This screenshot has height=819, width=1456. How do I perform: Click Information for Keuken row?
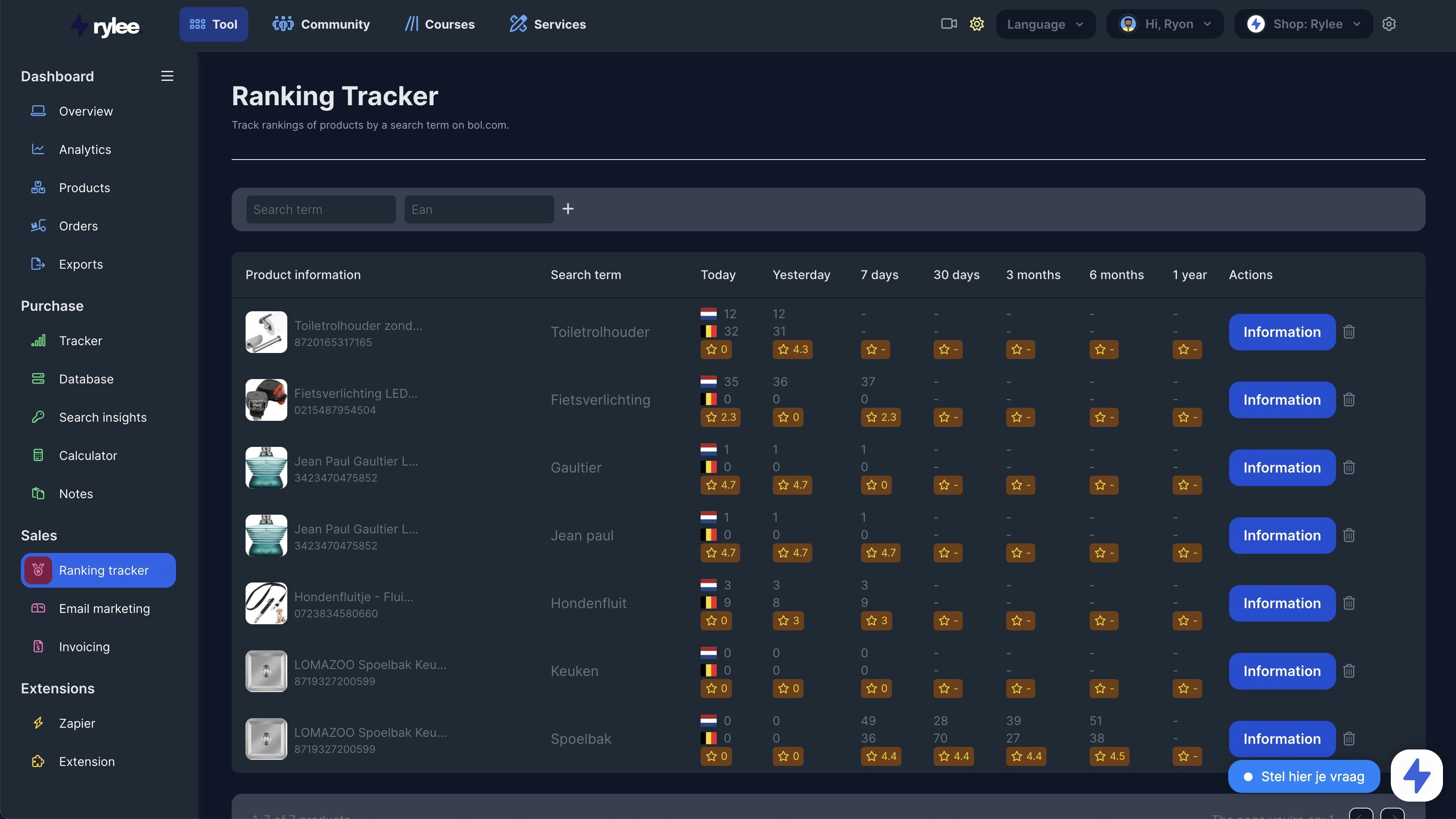tap(1282, 671)
